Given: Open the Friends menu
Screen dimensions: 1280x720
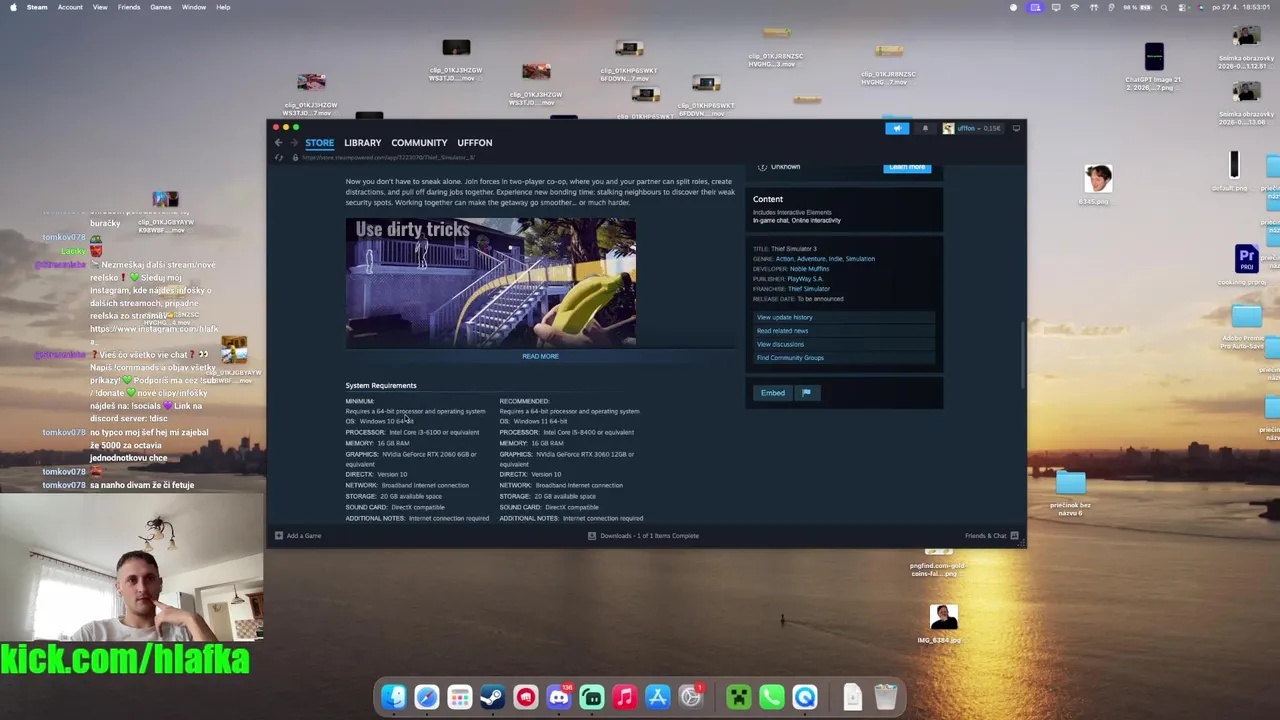Looking at the screenshot, I should tap(129, 7).
